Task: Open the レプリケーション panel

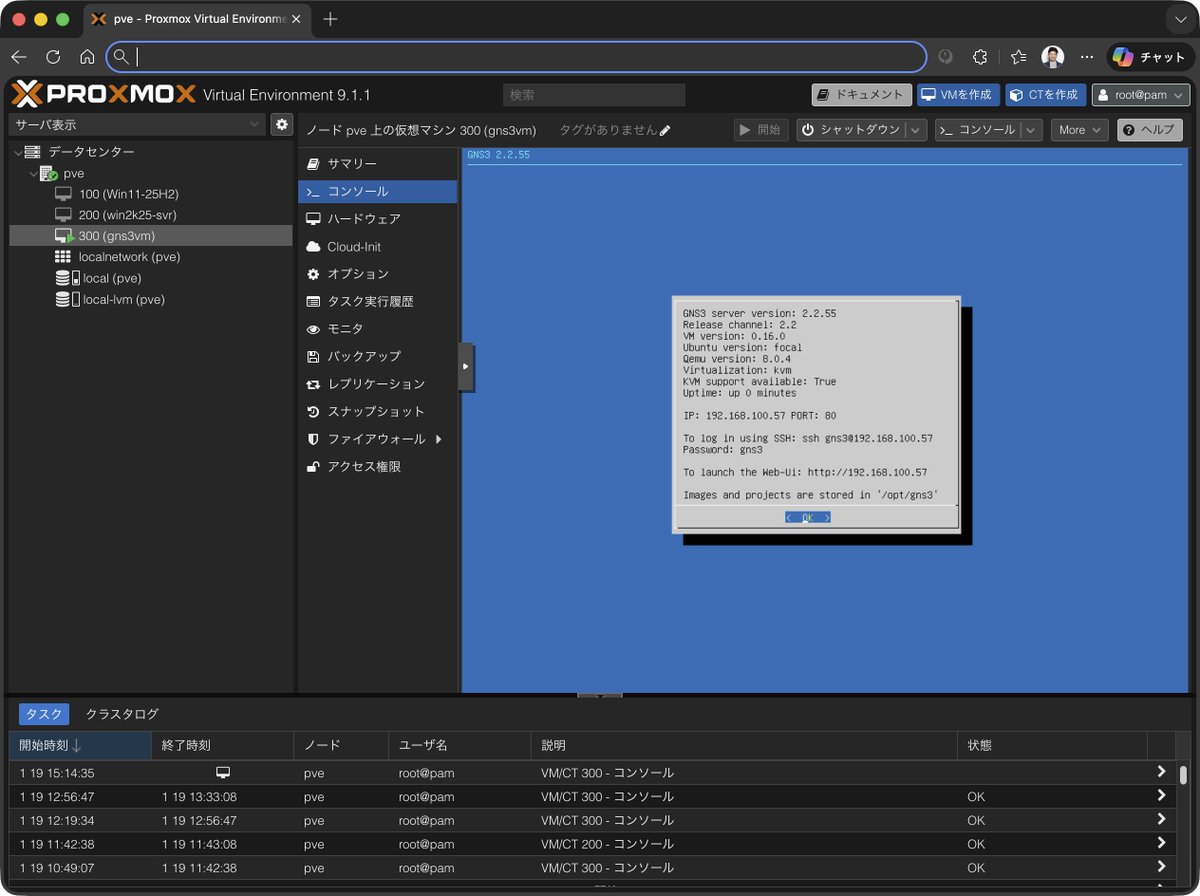Action: [x=378, y=383]
